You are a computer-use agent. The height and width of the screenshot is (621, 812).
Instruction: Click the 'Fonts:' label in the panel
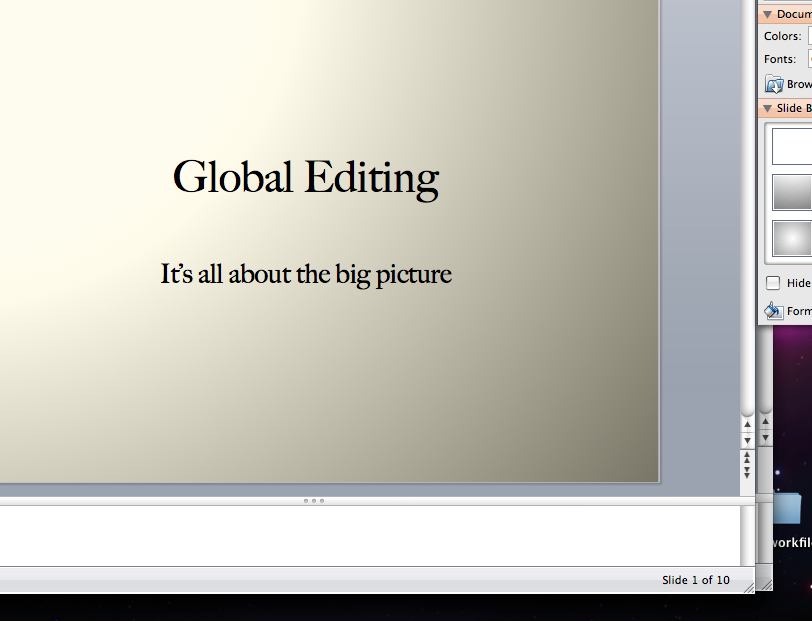(x=780, y=59)
